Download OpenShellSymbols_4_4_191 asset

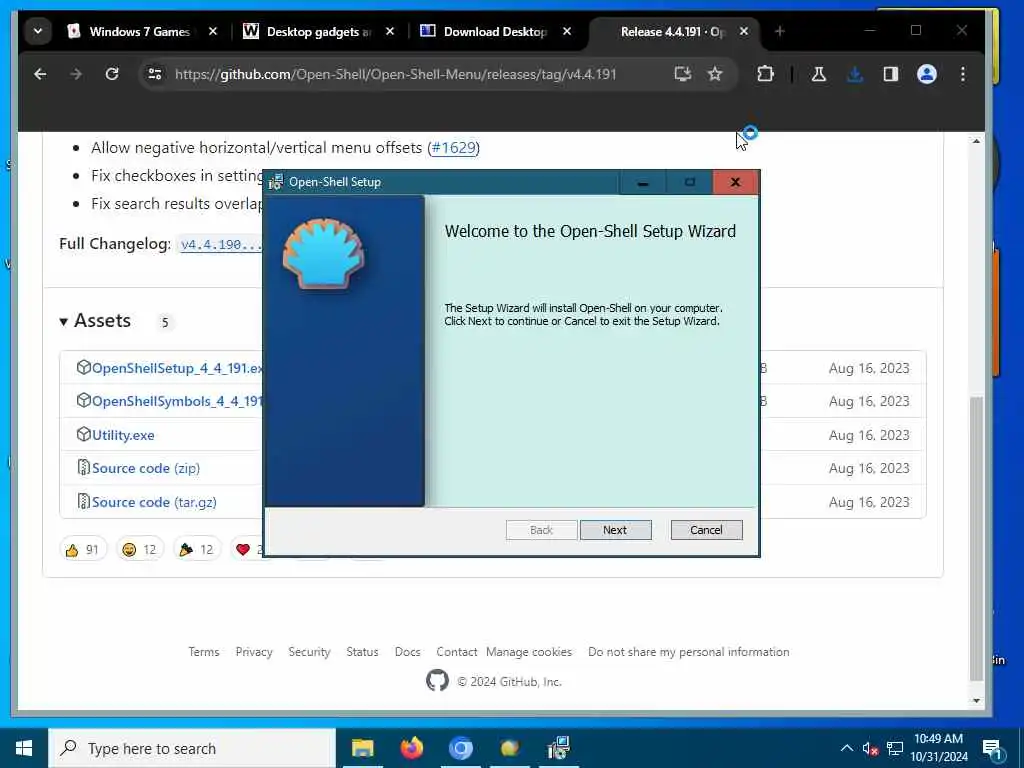pyautogui.click(x=177, y=401)
